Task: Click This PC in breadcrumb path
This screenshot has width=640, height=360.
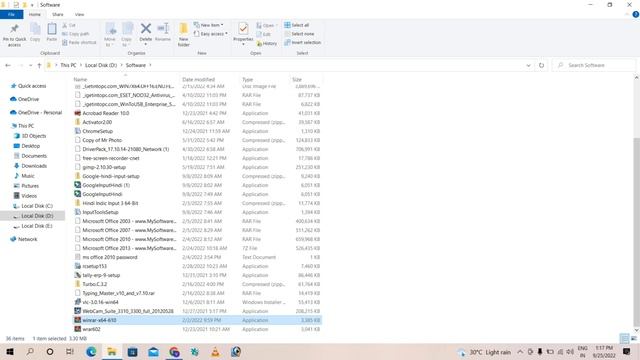Action: tap(68, 65)
